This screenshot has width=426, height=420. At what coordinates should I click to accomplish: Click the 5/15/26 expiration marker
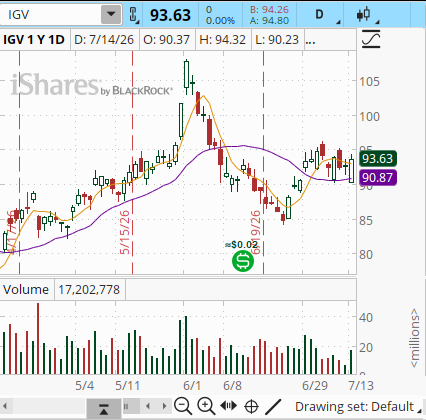tap(125, 232)
